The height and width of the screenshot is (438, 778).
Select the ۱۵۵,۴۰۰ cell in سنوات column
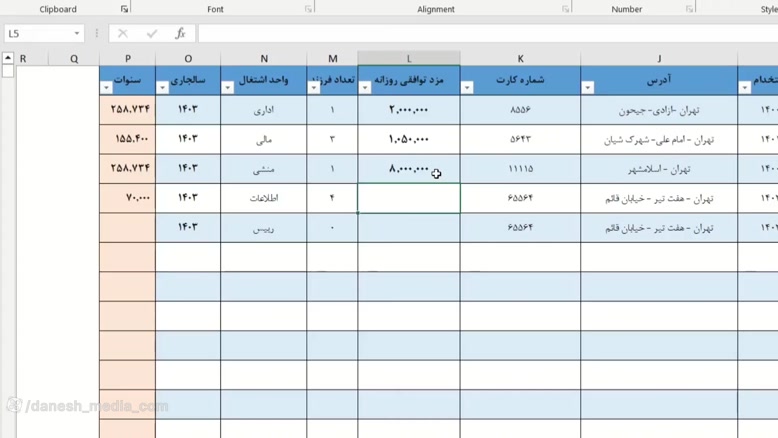(x=128, y=139)
